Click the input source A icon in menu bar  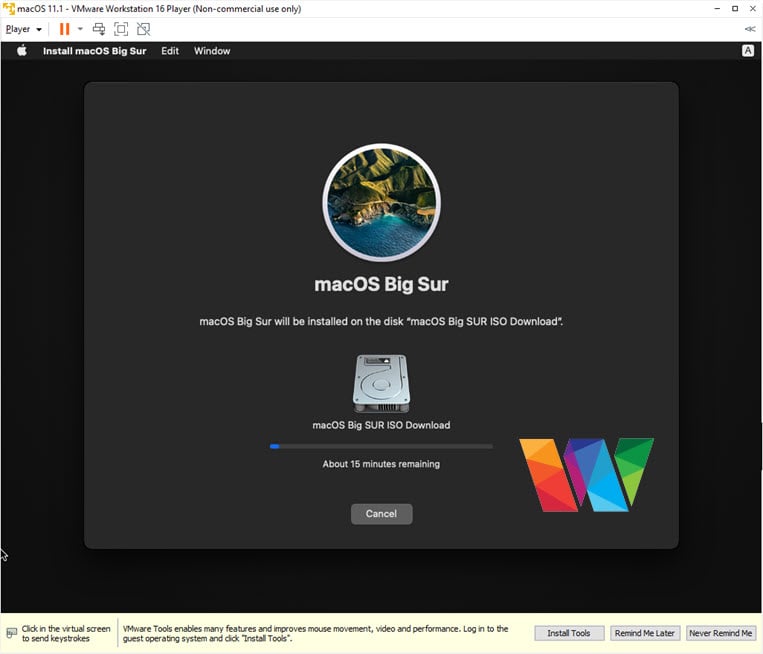coord(748,51)
